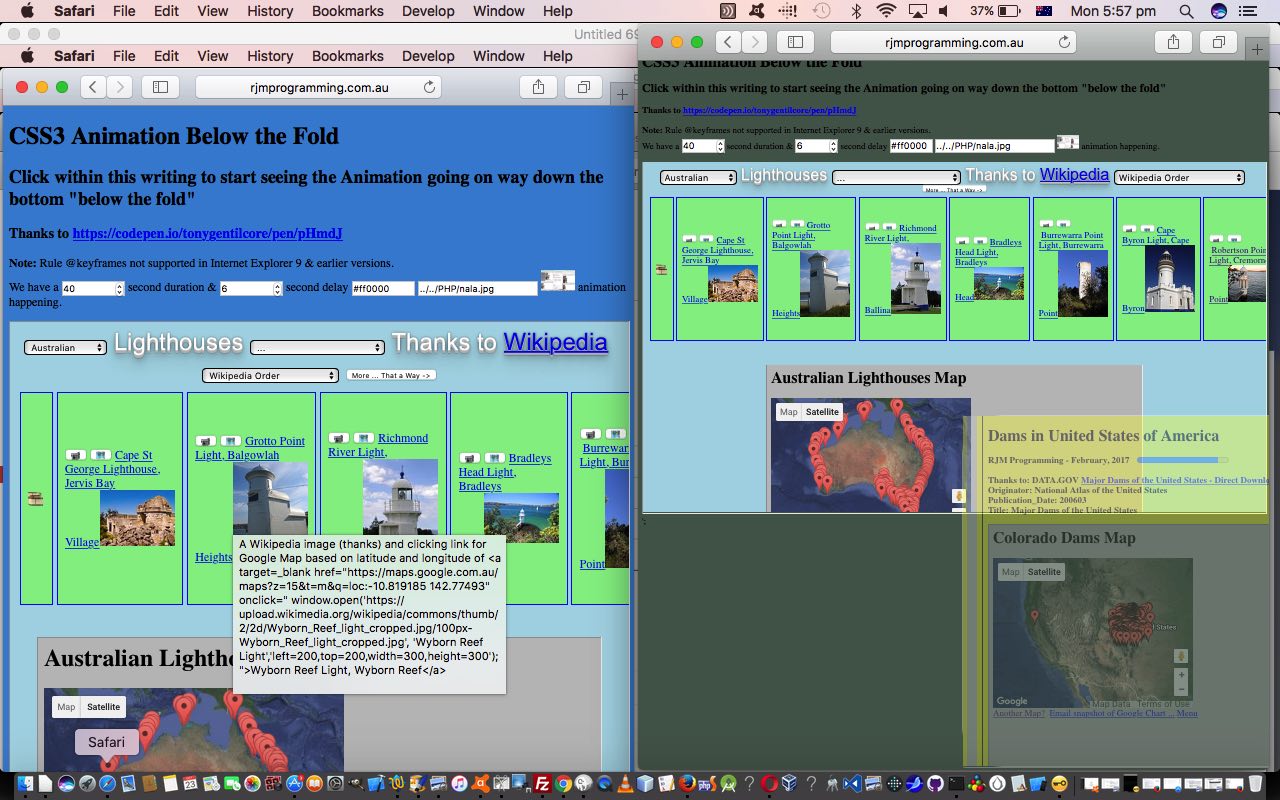Screen dimensions: 1280x800
Task: Open the codepen.io link in the left window
Action: point(207,234)
